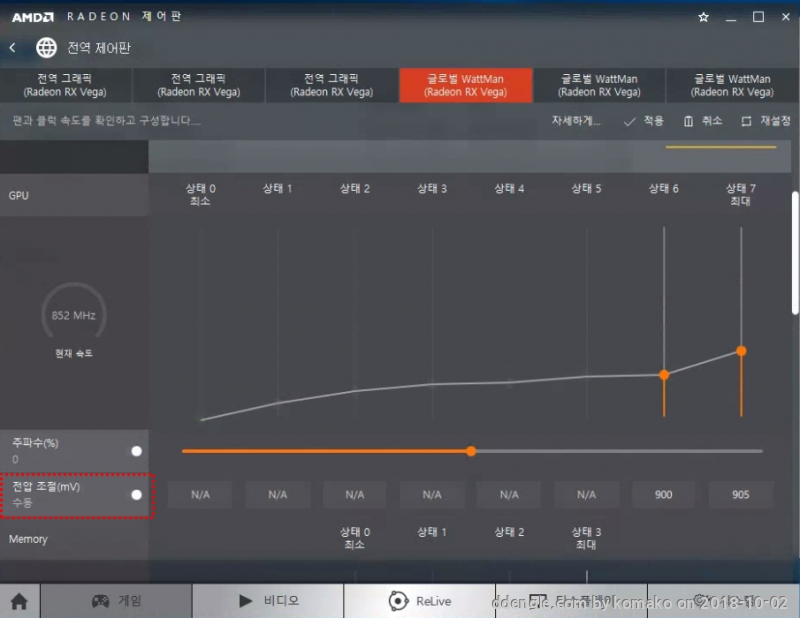
Task: Click the trash icon next to 취소
Action: 688,121
